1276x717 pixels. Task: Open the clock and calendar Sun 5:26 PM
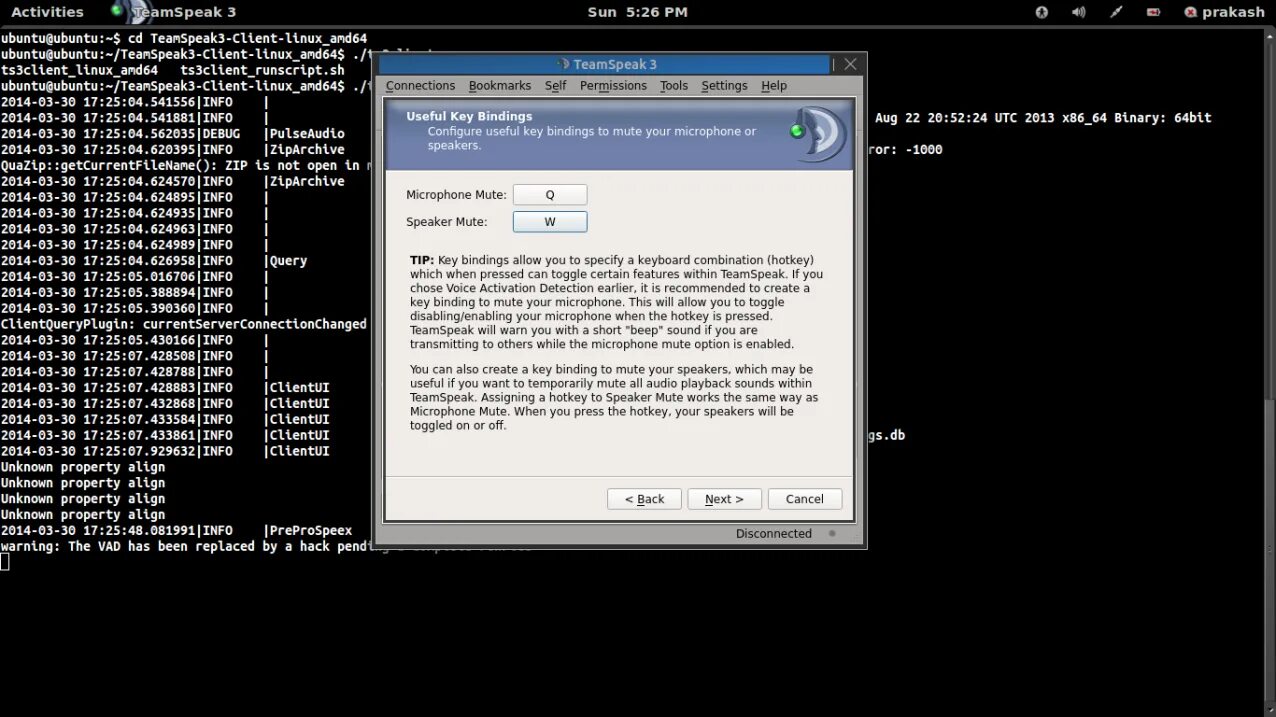pyautogui.click(x=637, y=12)
